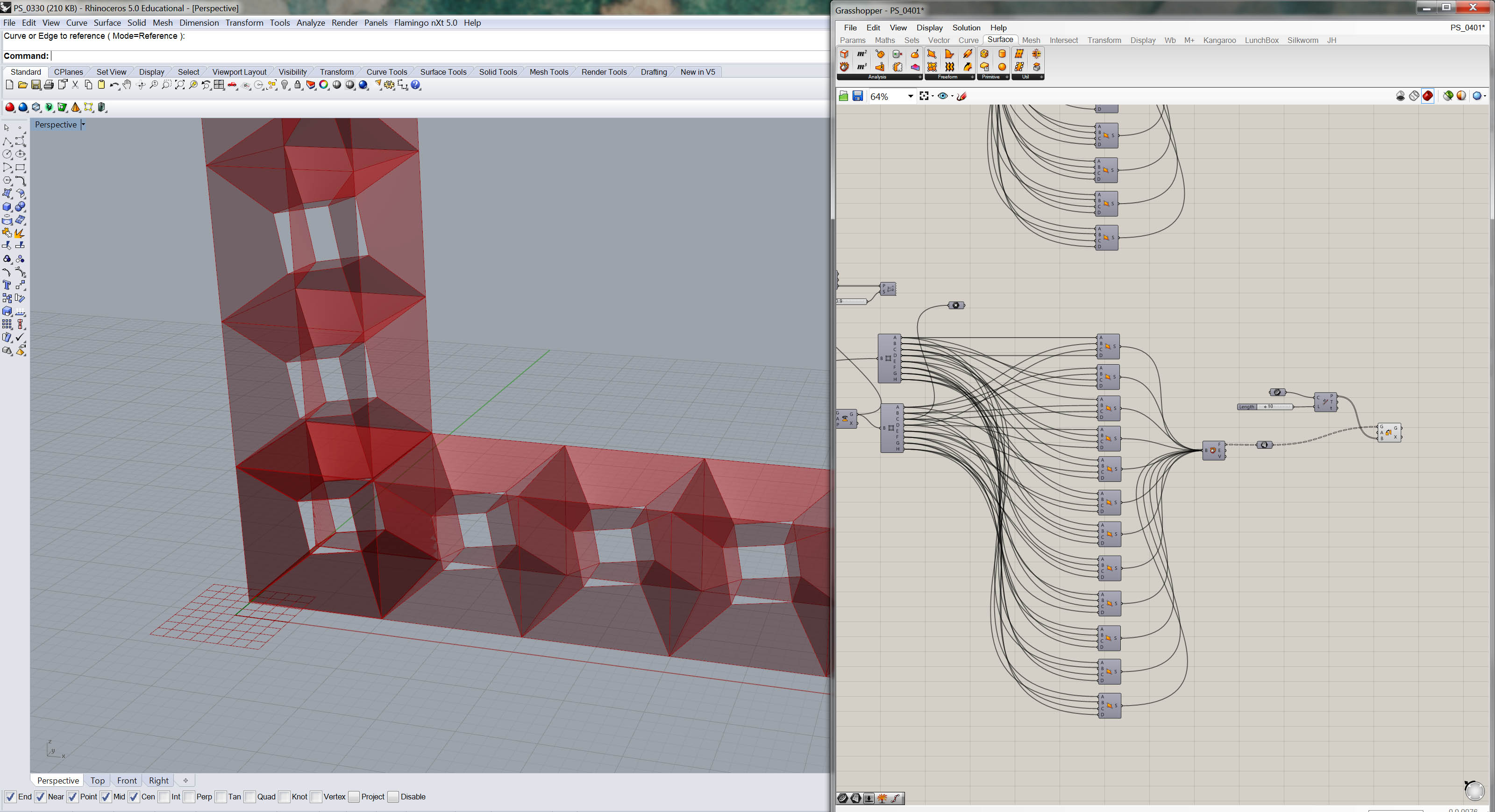
Task: Click the Zoom Extents magnifier icon
Action: pyautogui.click(x=180, y=85)
